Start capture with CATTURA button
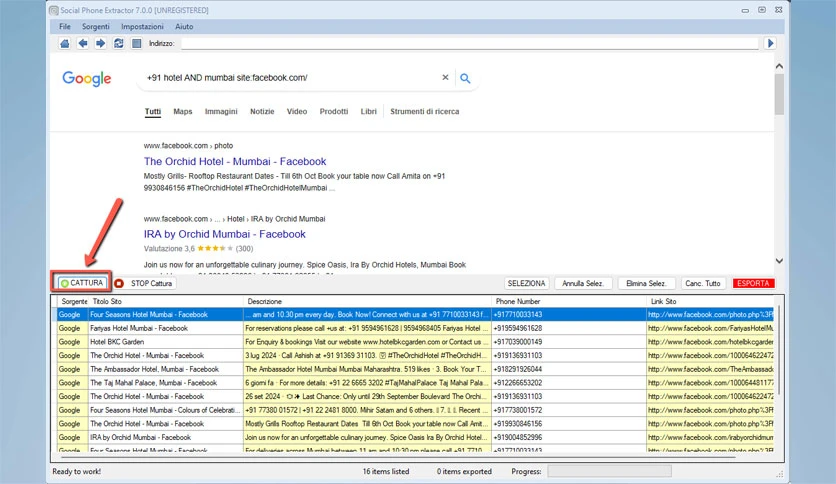The width and height of the screenshot is (836, 484). point(82,283)
